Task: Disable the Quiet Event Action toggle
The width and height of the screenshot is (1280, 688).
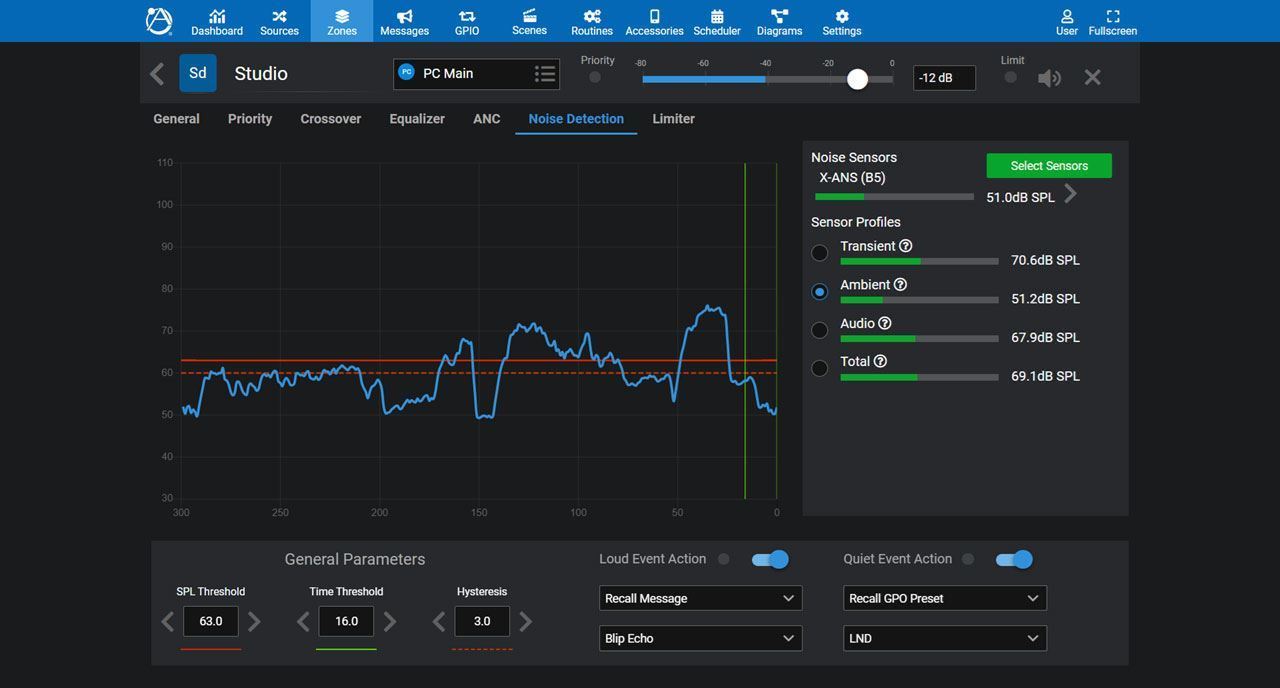Action: pos(1013,559)
